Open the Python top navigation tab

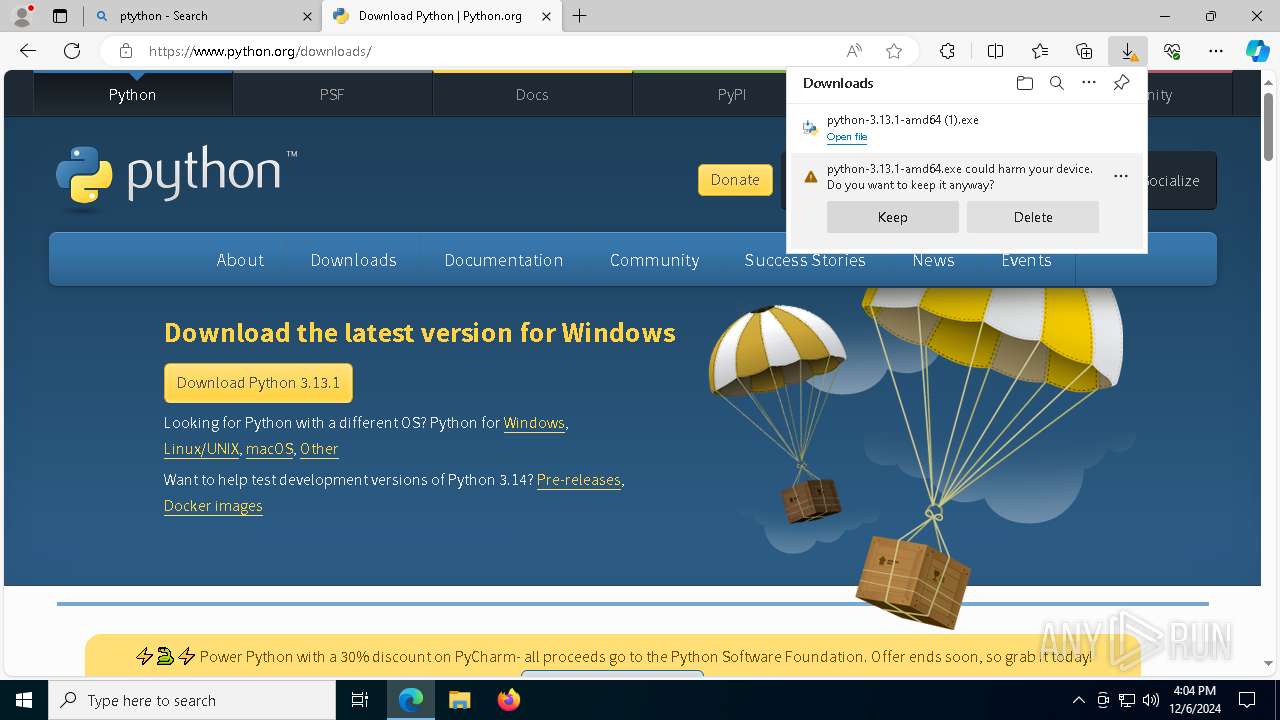pyautogui.click(x=133, y=94)
